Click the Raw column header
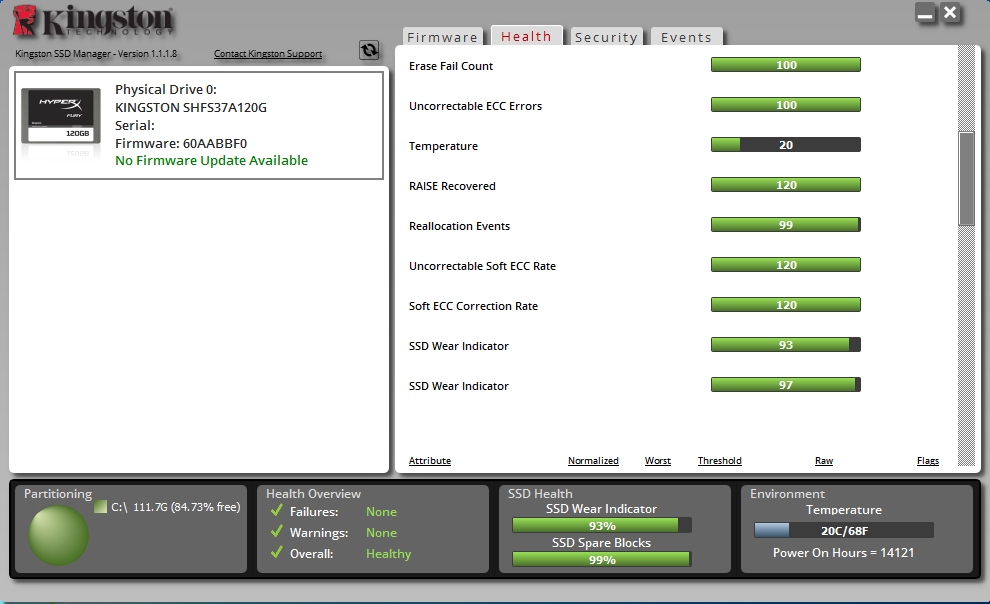Screen dimensions: 990x604 click(x=824, y=461)
